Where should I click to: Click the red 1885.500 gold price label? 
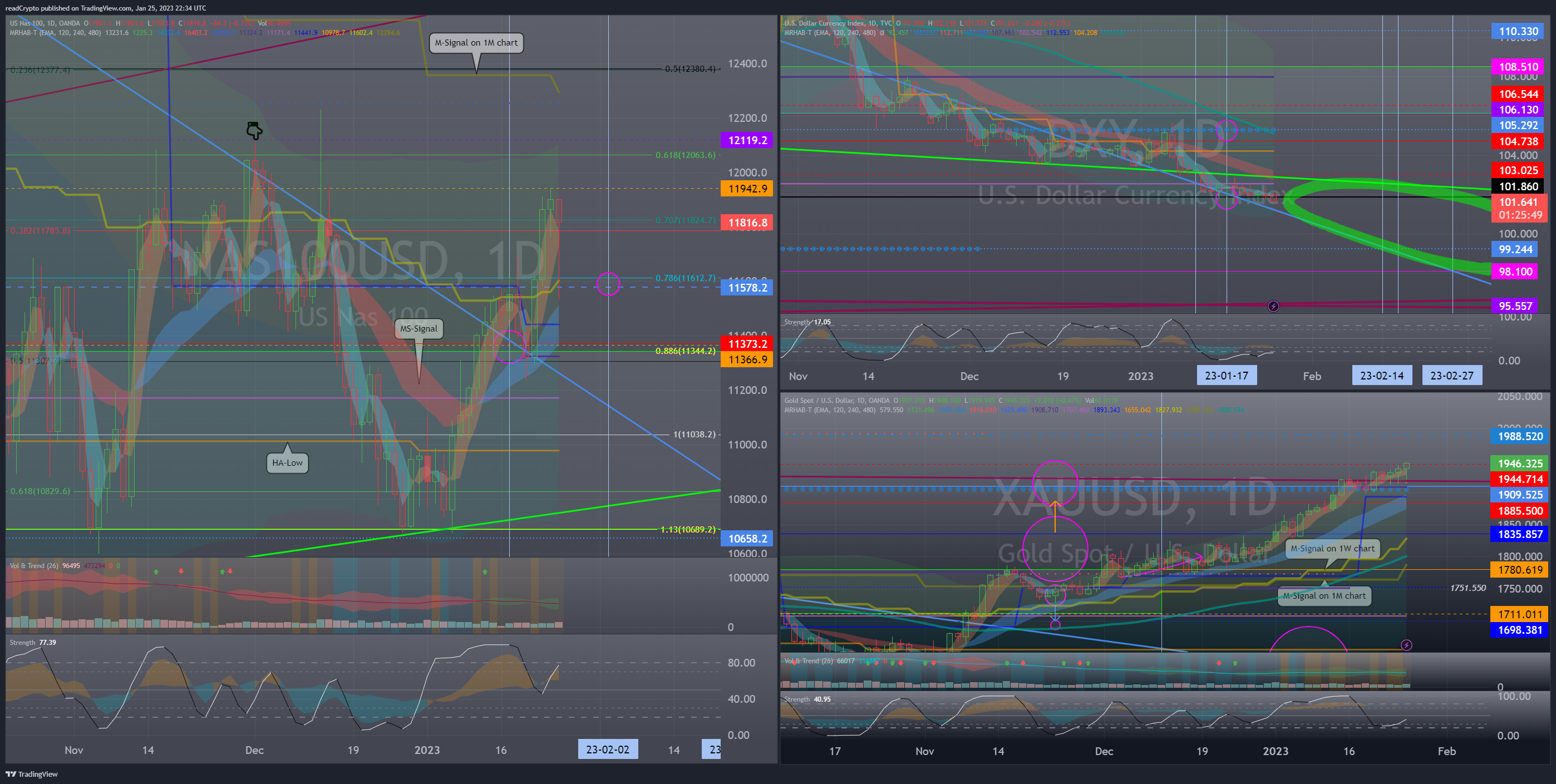[1519, 510]
